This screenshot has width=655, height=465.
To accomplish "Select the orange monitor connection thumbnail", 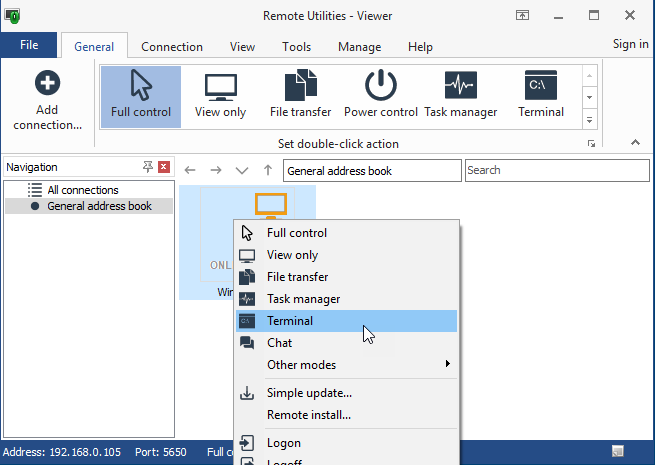I will [x=271, y=205].
